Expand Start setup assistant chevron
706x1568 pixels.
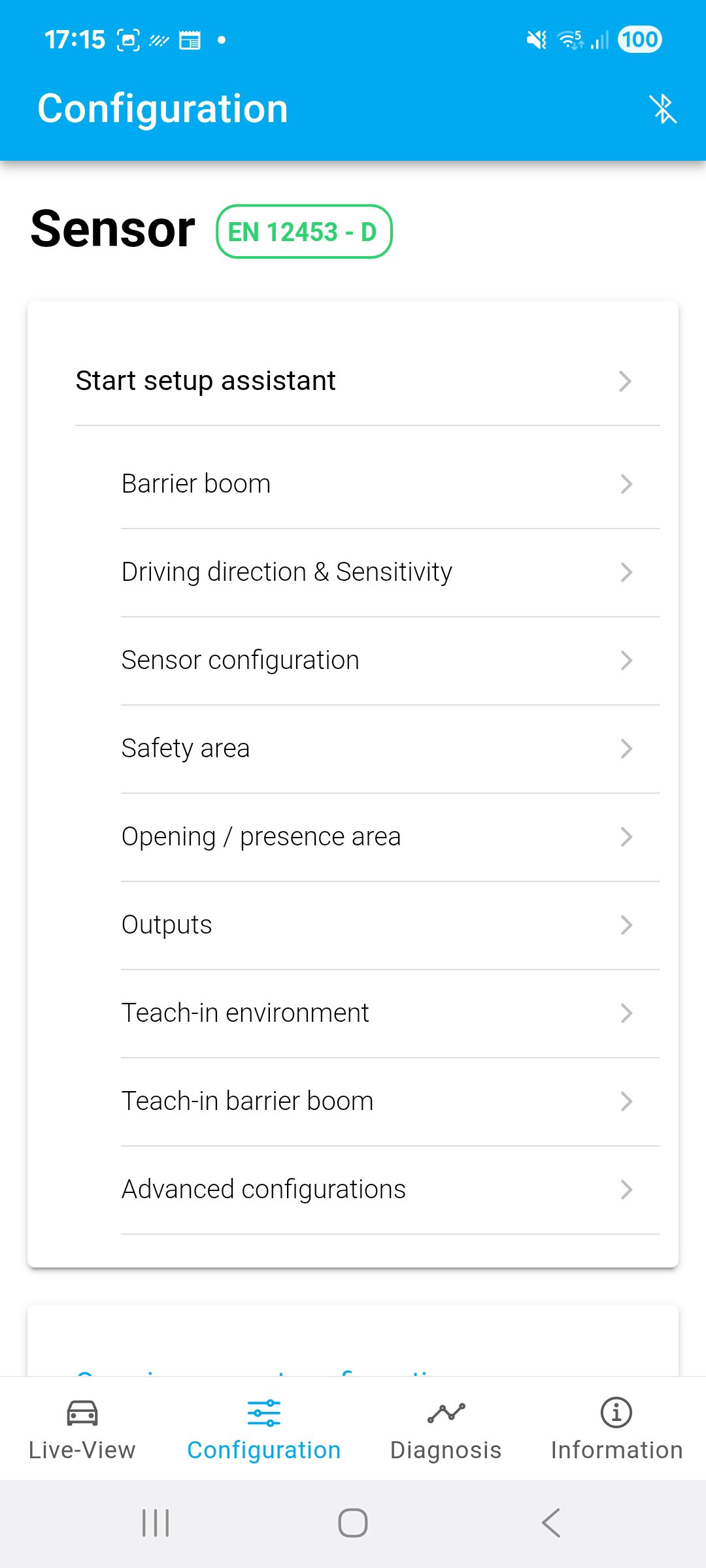click(x=625, y=381)
